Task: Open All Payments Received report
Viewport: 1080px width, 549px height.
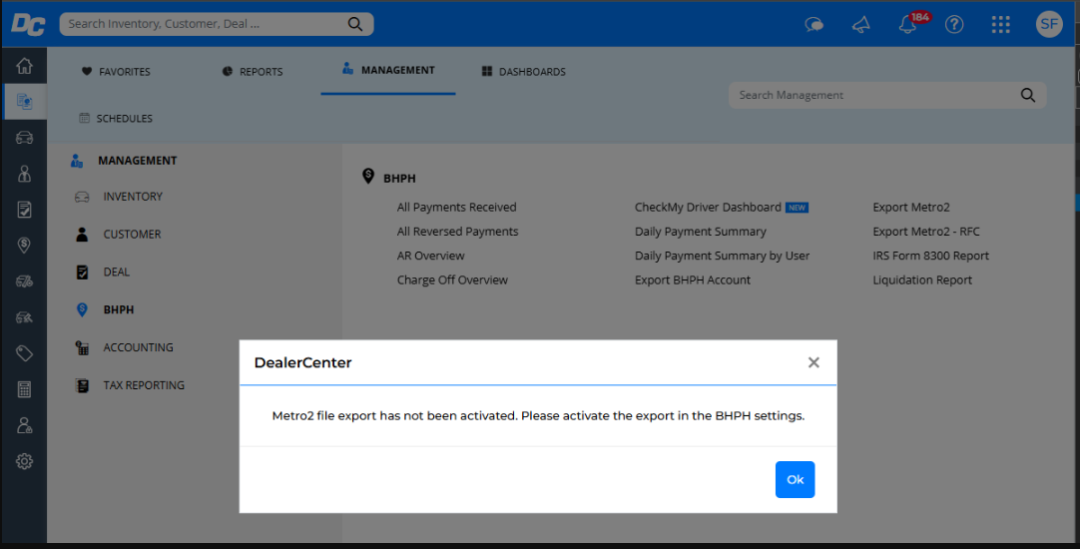Action: point(456,207)
